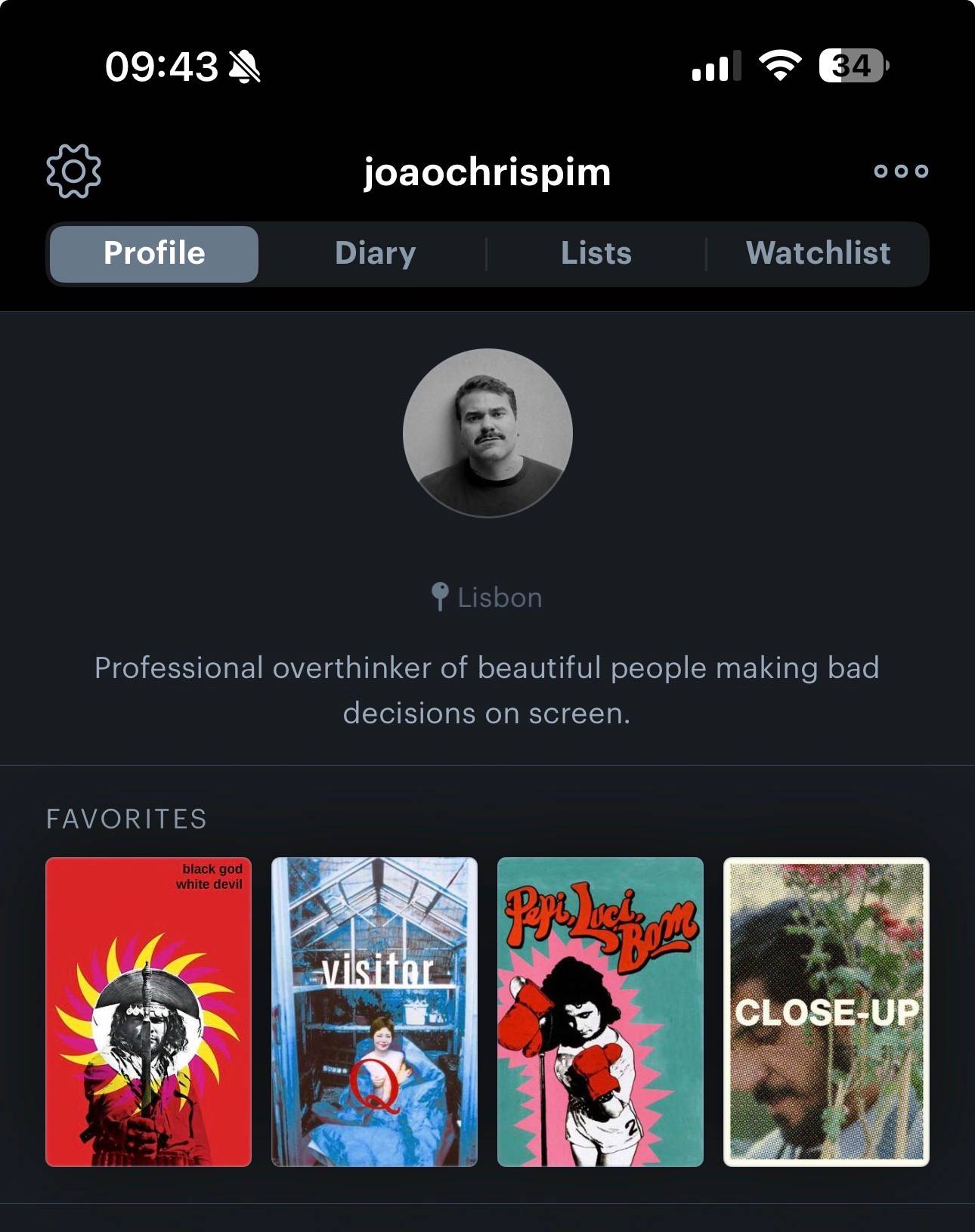
Task: Open the Black God White Devil poster
Action: click(148, 1012)
